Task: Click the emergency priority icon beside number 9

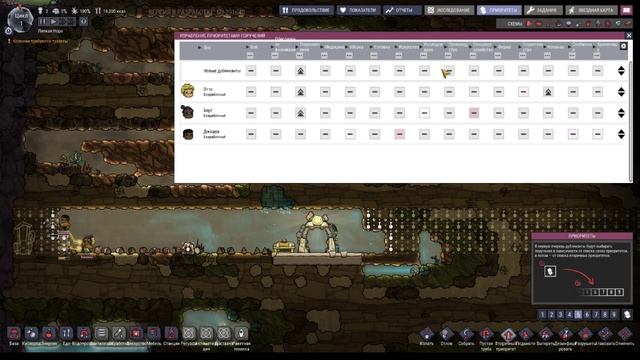Action: point(627,314)
